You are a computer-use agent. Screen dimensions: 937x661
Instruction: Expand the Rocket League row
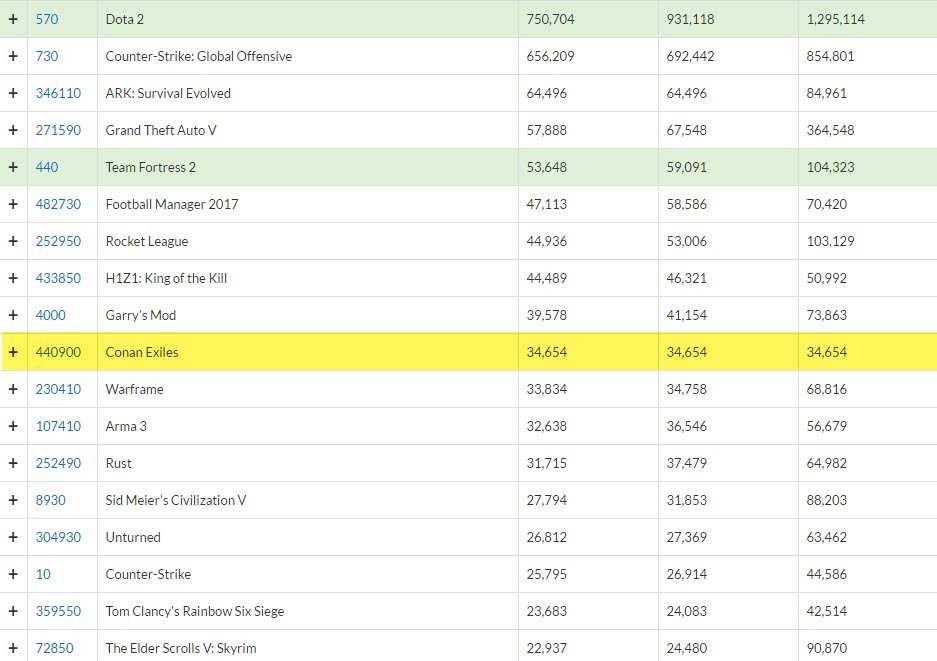pos(13,241)
